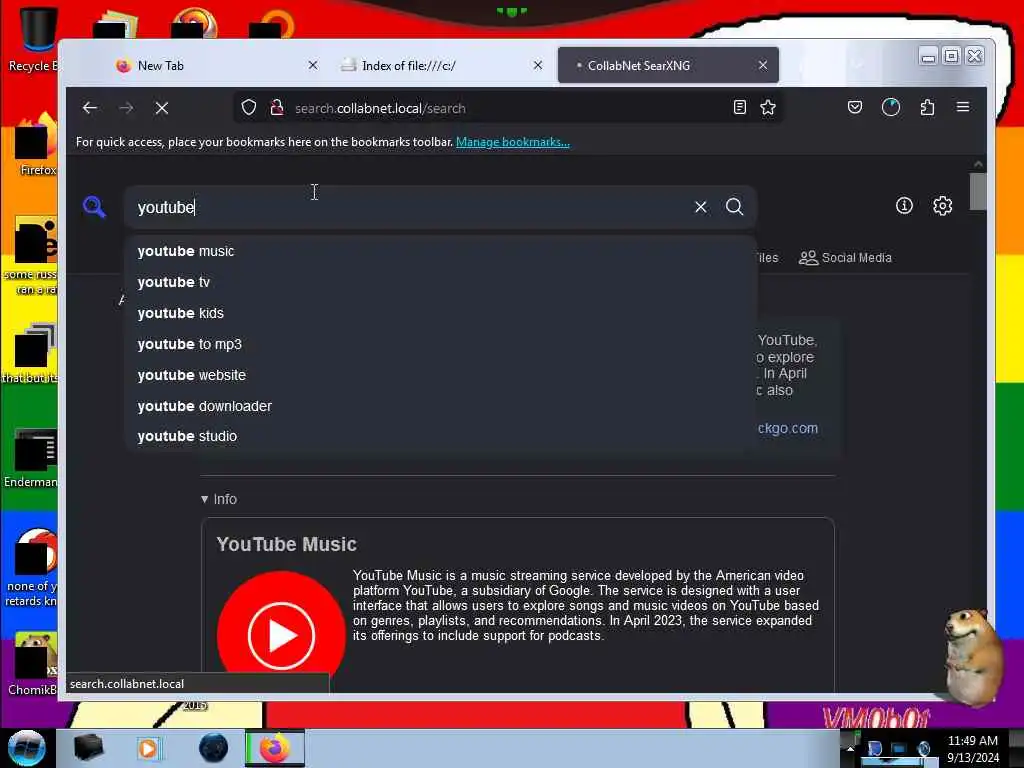The image size is (1024, 768).
Task: Open the Firefox desktop shortcut
Action: tap(35, 144)
